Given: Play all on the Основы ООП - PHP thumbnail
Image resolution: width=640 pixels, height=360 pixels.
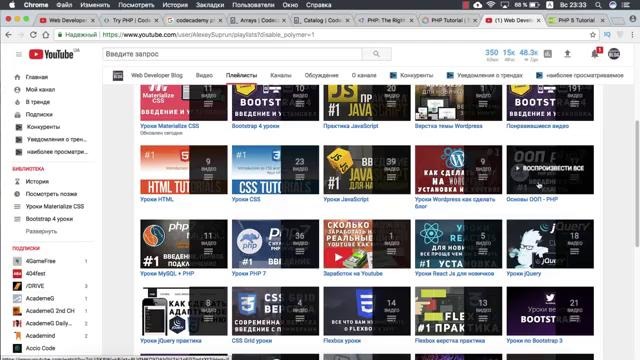Looking at the screenshot, I should 550,169.
